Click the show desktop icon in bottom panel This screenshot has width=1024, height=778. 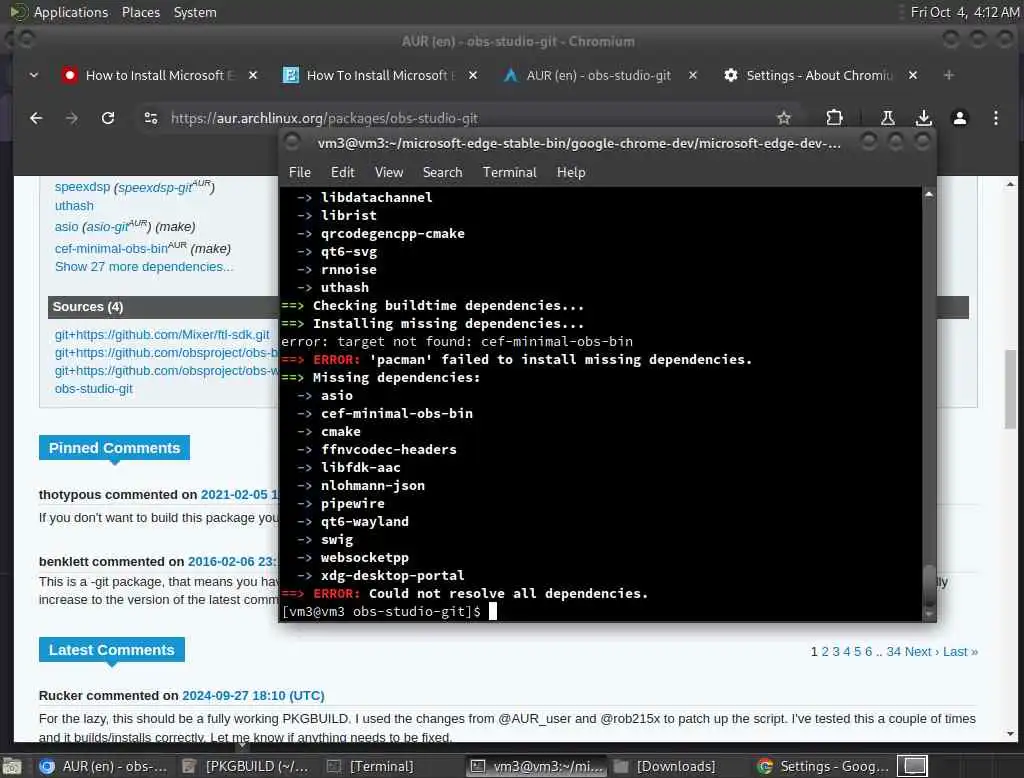[x=12, y=766]
